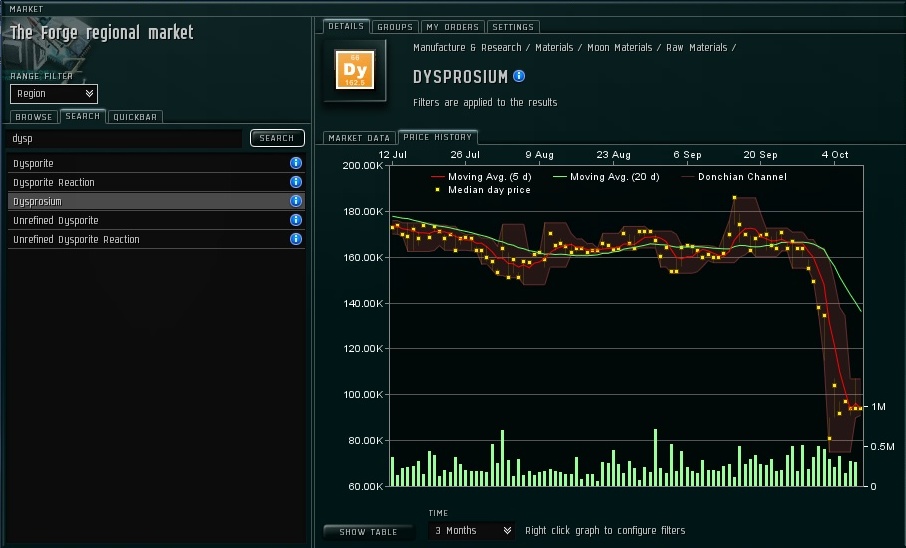This screenshot has width=906, height=548.
Task: Select Dysporite in search results
Action: tap(155, 163)
